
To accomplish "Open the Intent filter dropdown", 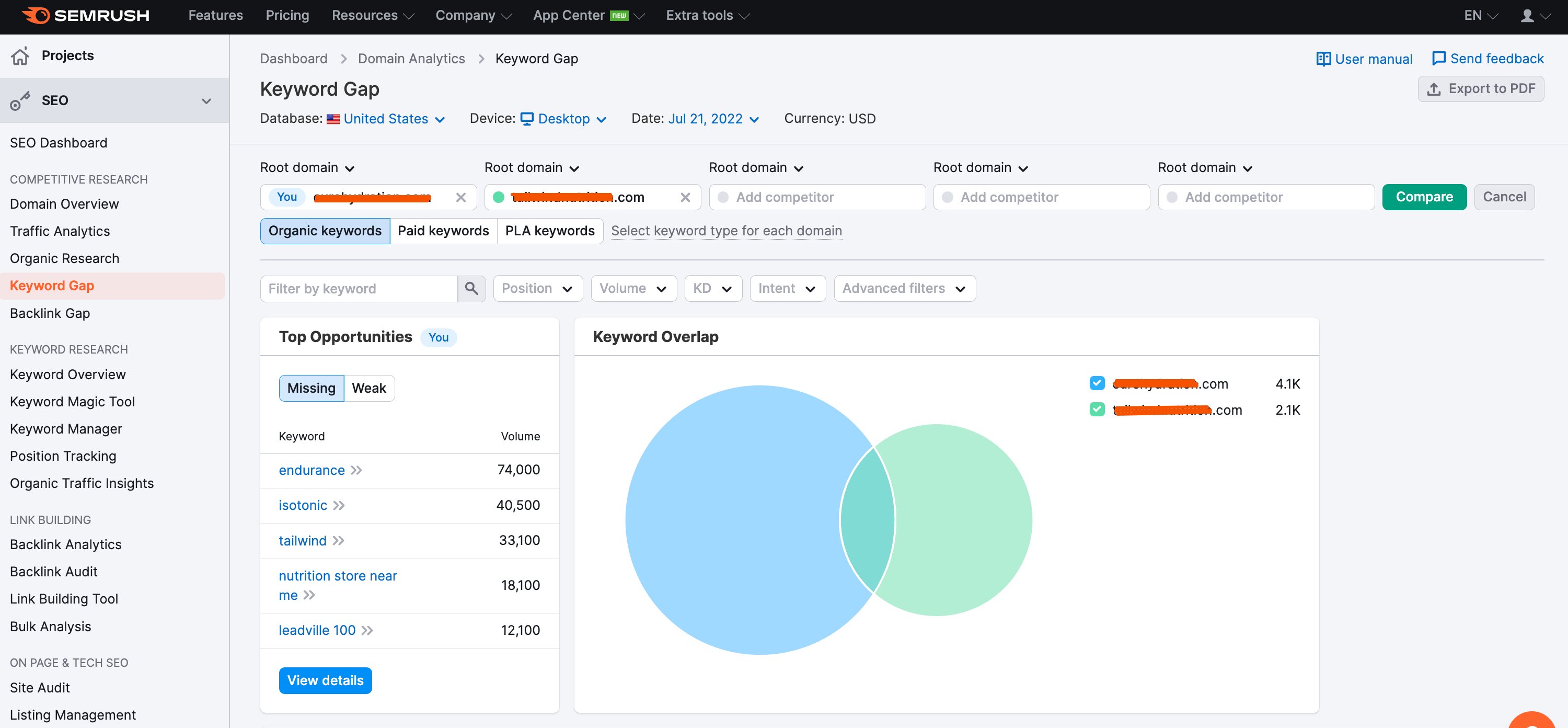I will point(788,288).
